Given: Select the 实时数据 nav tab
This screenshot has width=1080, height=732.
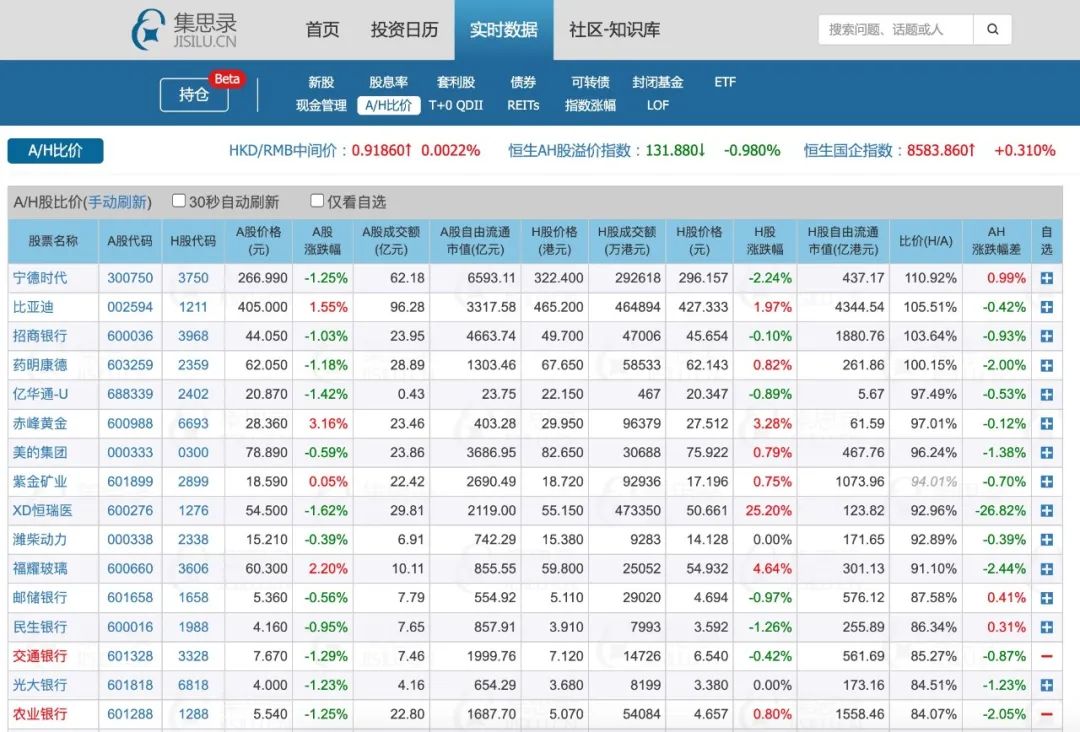Looking at the screenshot, I should (503, 30).
